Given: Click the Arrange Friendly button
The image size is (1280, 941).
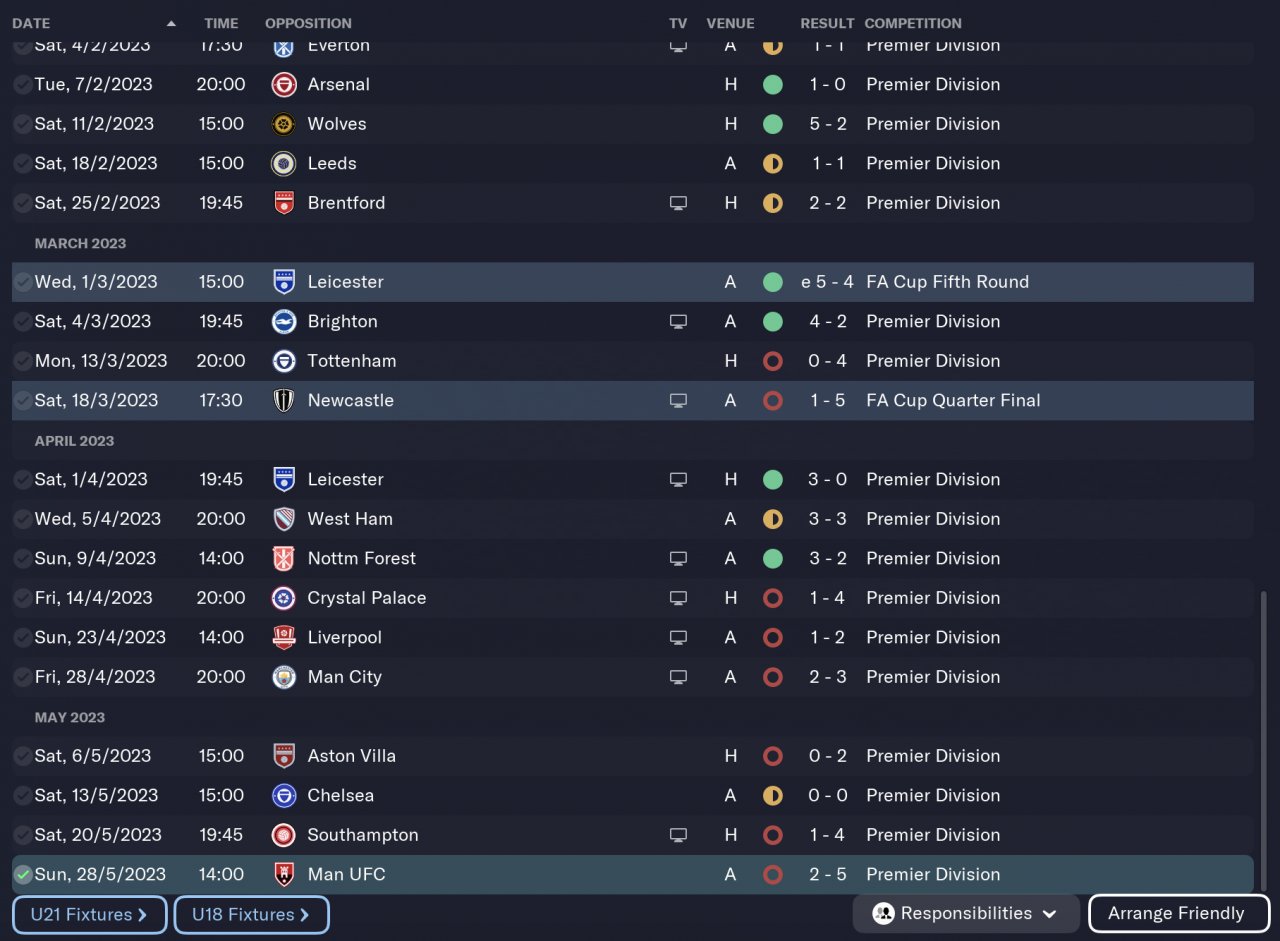Looking at the screenshot, I should pos(1177,913).
